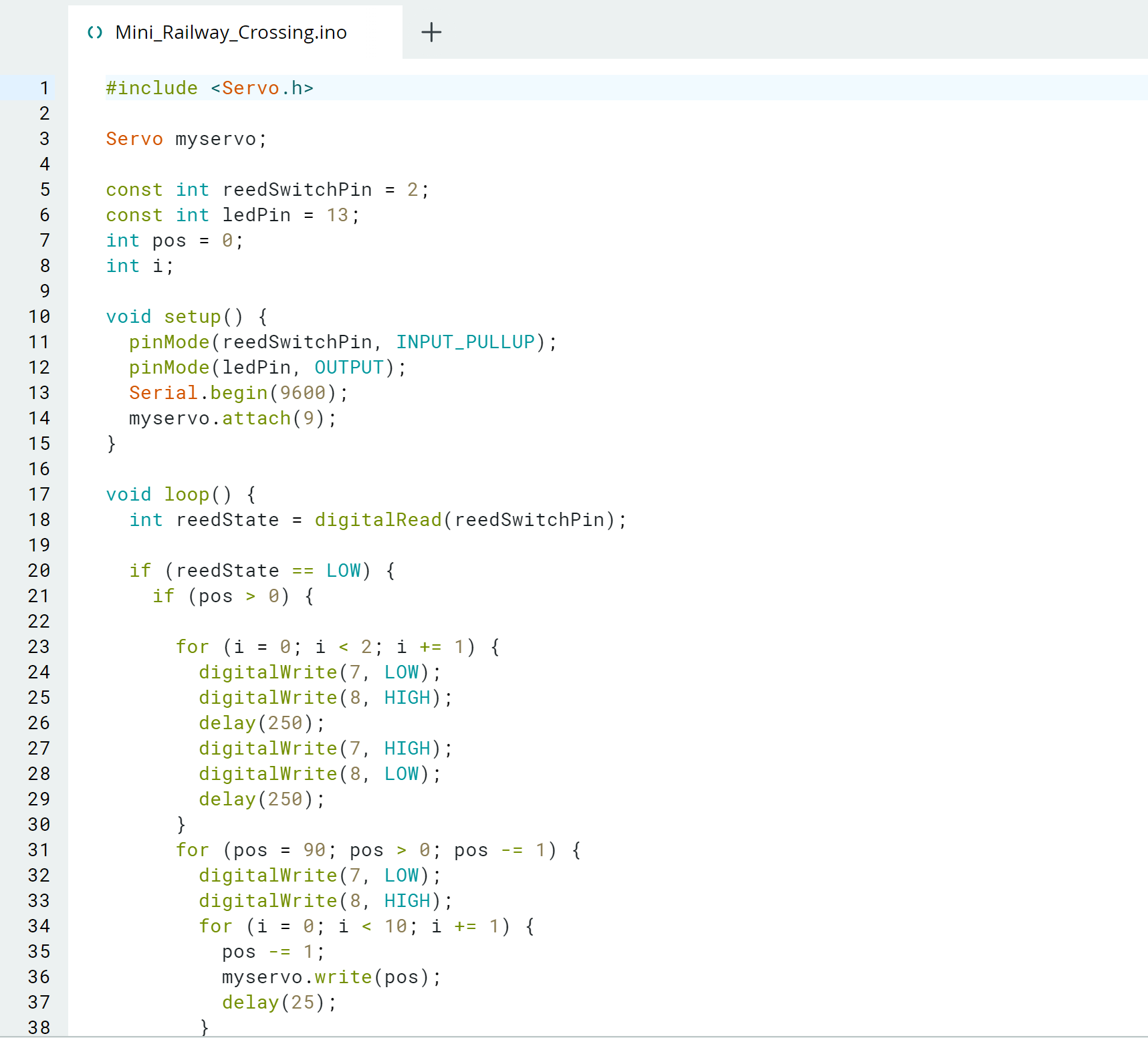Click the file icon on the tab
The image size is (1148, 1038).
pos(95,32)
